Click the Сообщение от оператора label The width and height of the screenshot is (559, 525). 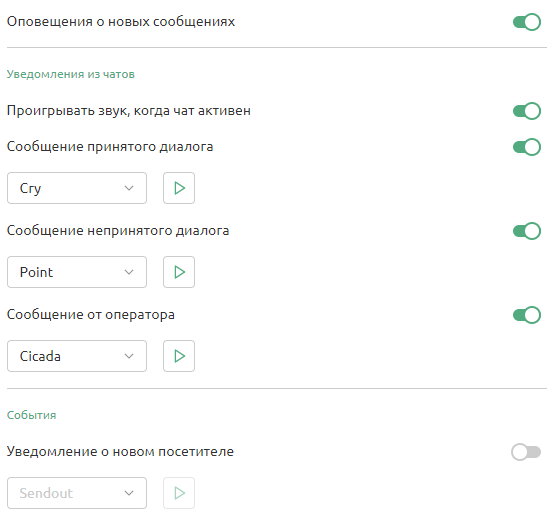pos(91,315)
